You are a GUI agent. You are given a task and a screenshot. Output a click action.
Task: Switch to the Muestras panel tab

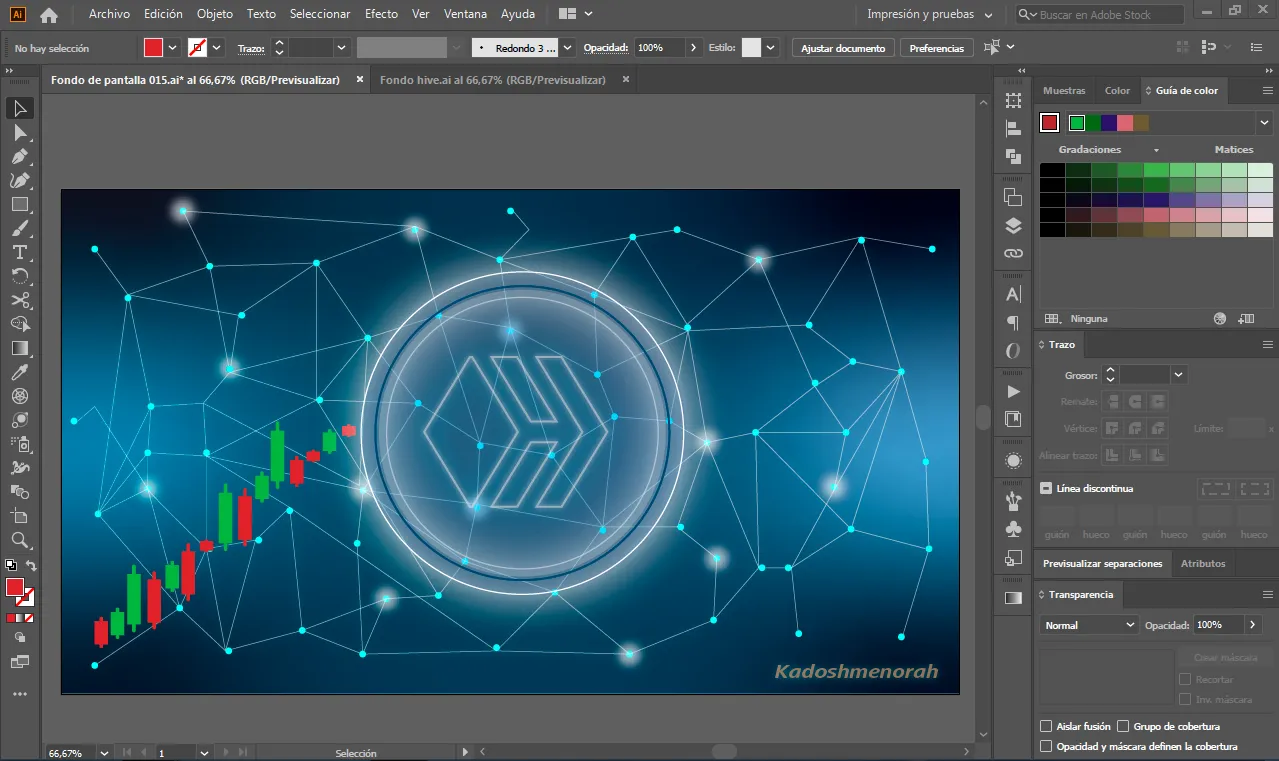1064,91
